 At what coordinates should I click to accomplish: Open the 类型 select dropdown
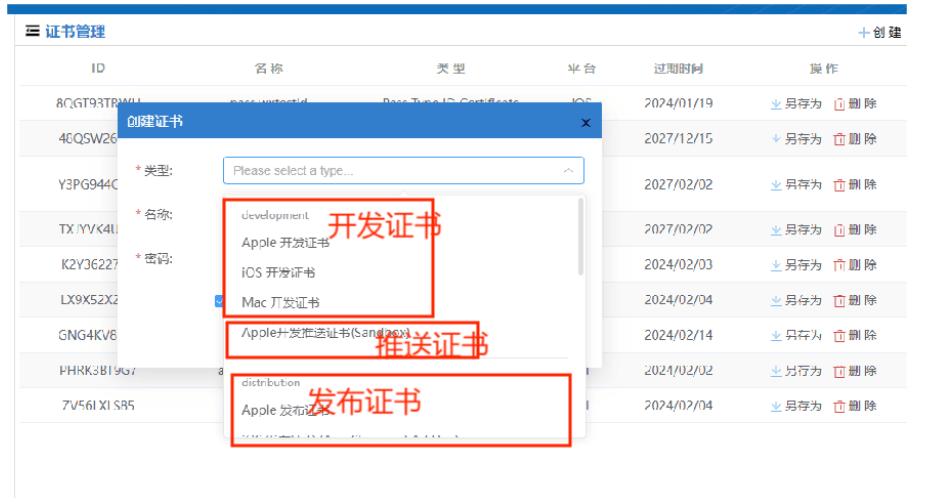tap(403, 170)
